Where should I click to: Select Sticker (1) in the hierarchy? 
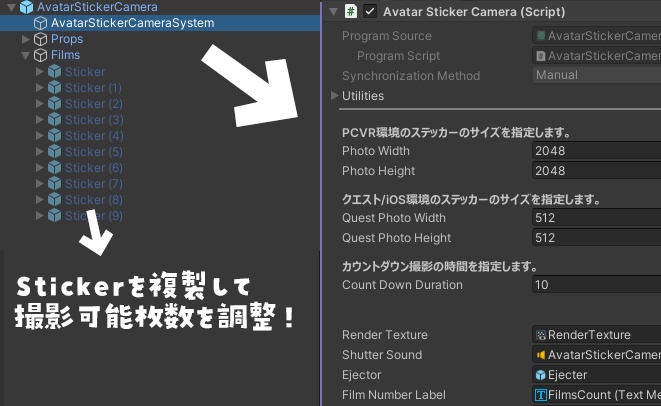(x=93, y=88)
